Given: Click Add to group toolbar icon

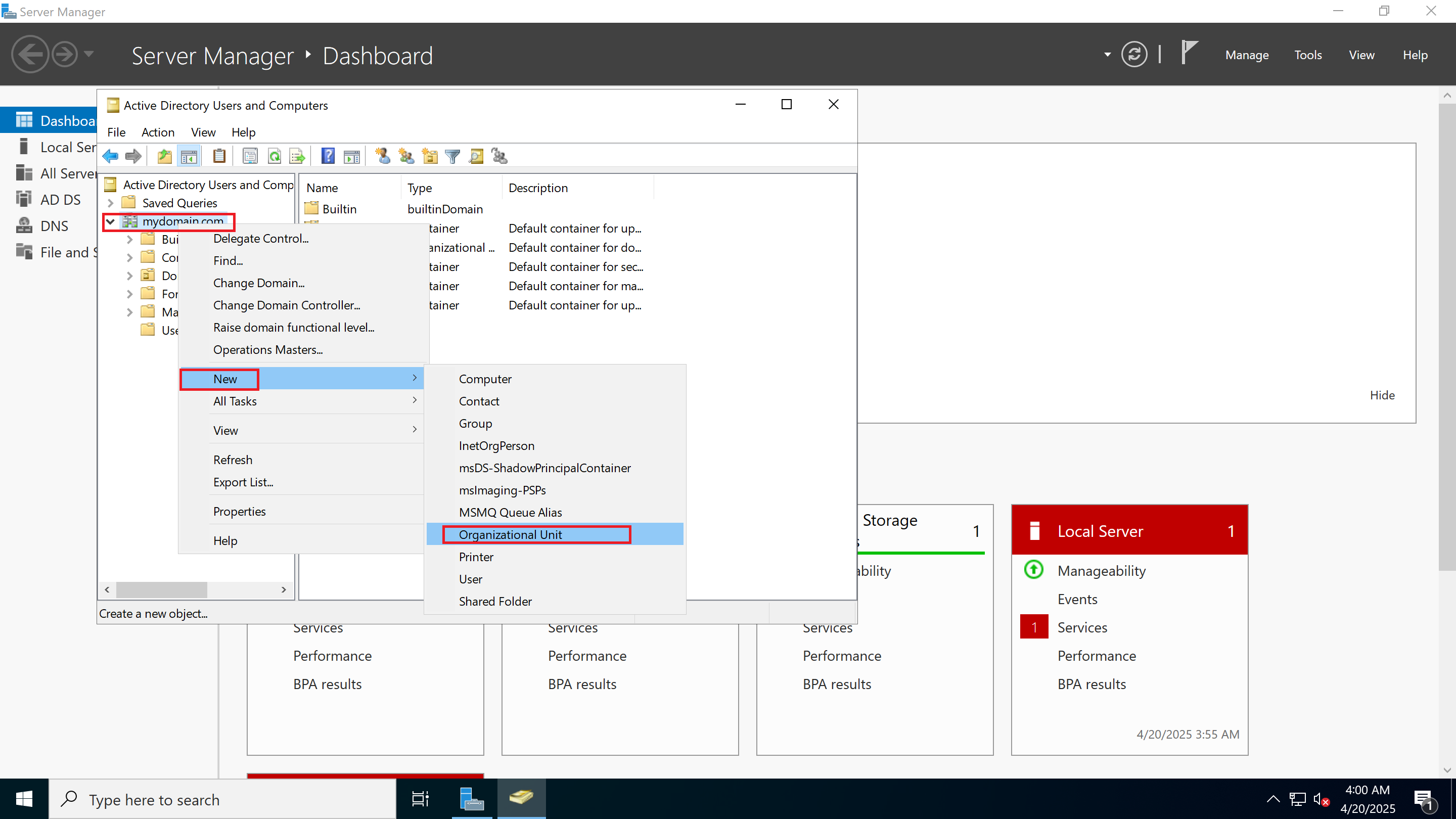Looking at the screenshot, I should 499,156.
